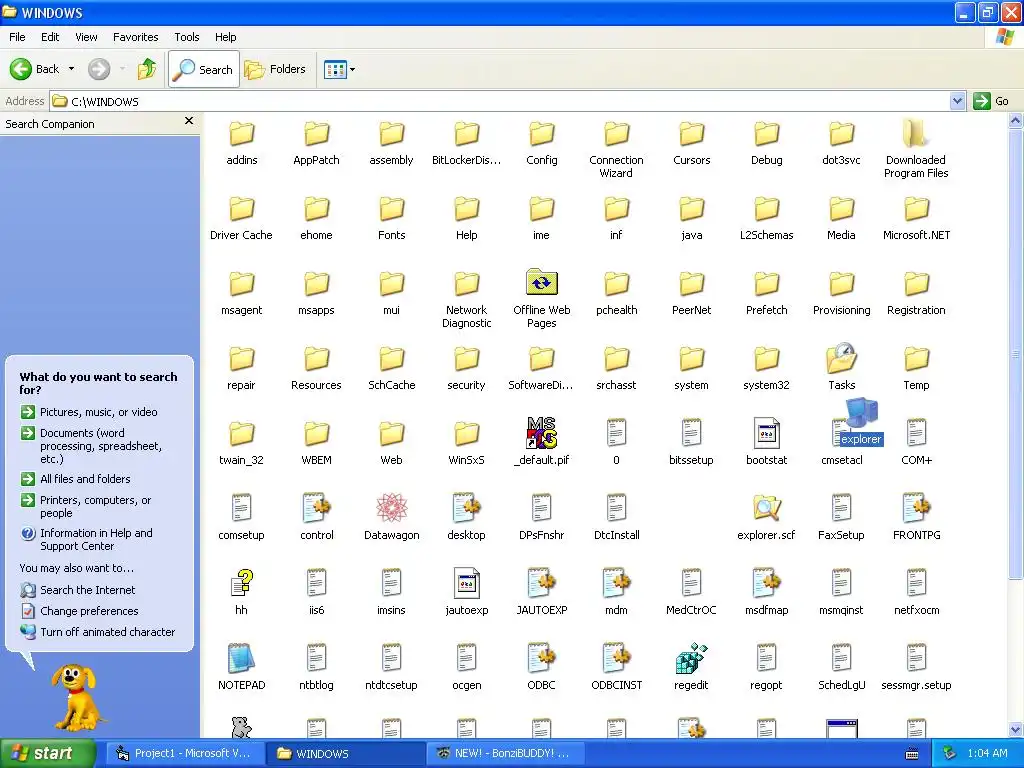Click the vertical scrollbar up arrow
Viewport: 1024px width, 768px height.
pos(1016,120)
